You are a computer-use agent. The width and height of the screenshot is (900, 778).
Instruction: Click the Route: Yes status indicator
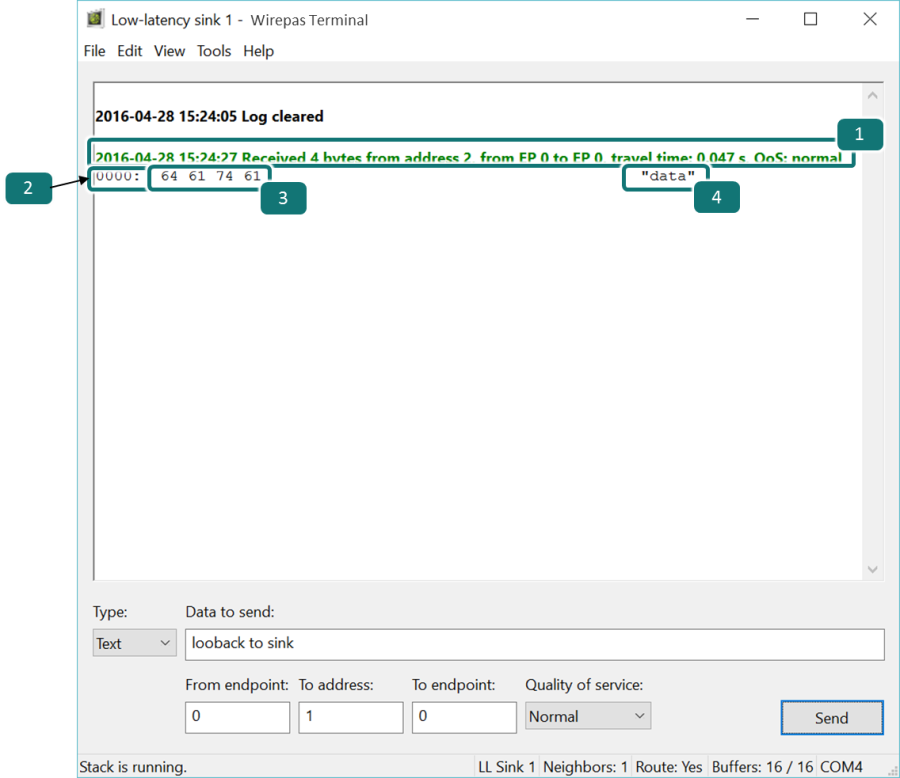pyautogui.click(x=669, y=766)
